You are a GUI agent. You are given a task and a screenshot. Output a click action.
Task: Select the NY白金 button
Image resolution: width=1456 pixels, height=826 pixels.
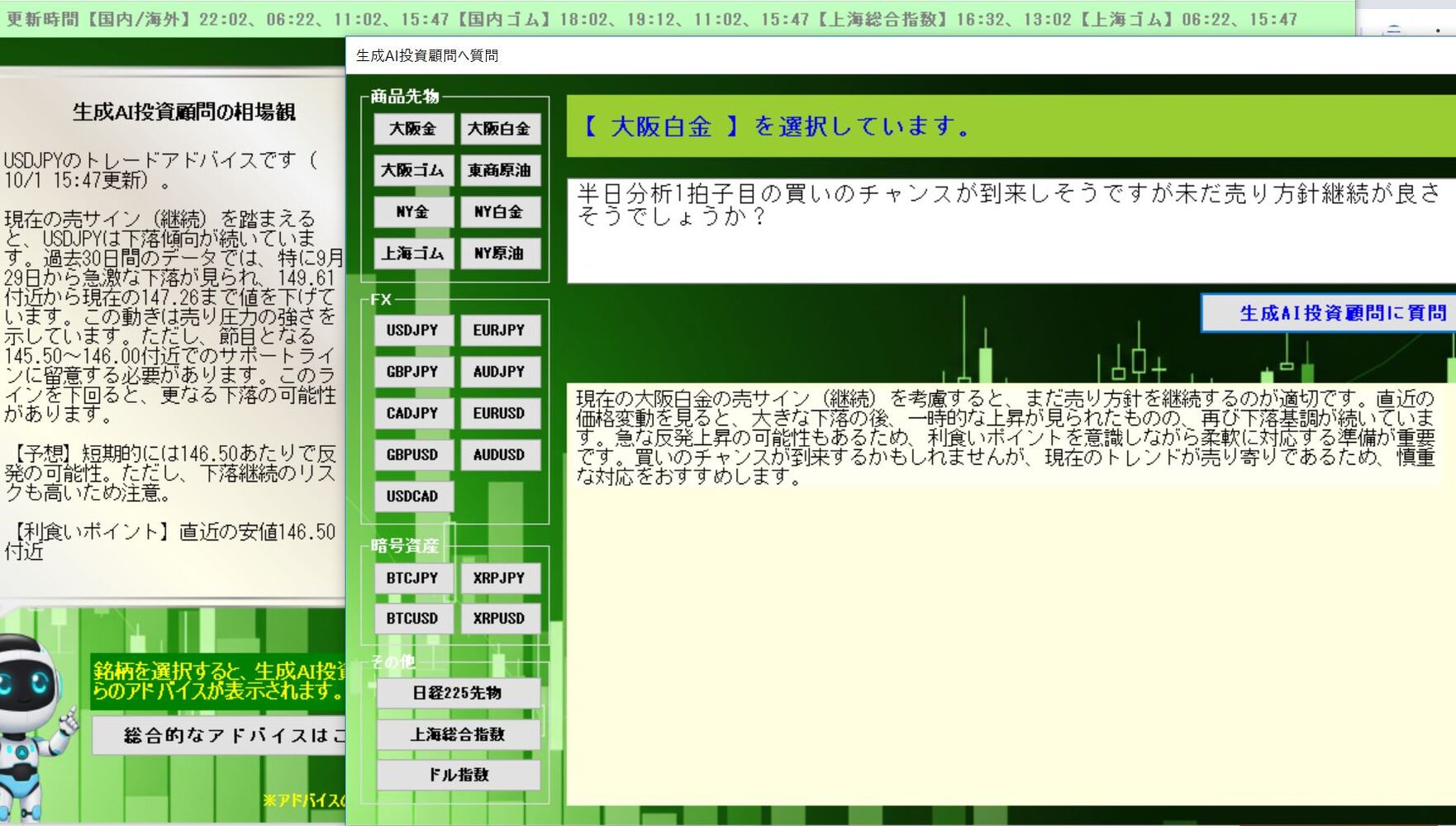point(499,211)
